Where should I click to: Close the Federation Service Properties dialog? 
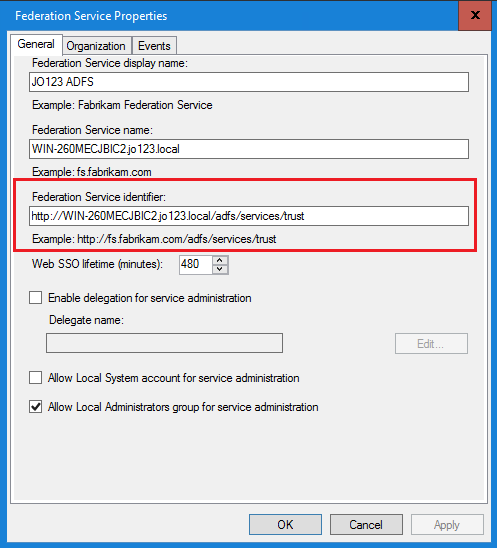click(475, 15)
